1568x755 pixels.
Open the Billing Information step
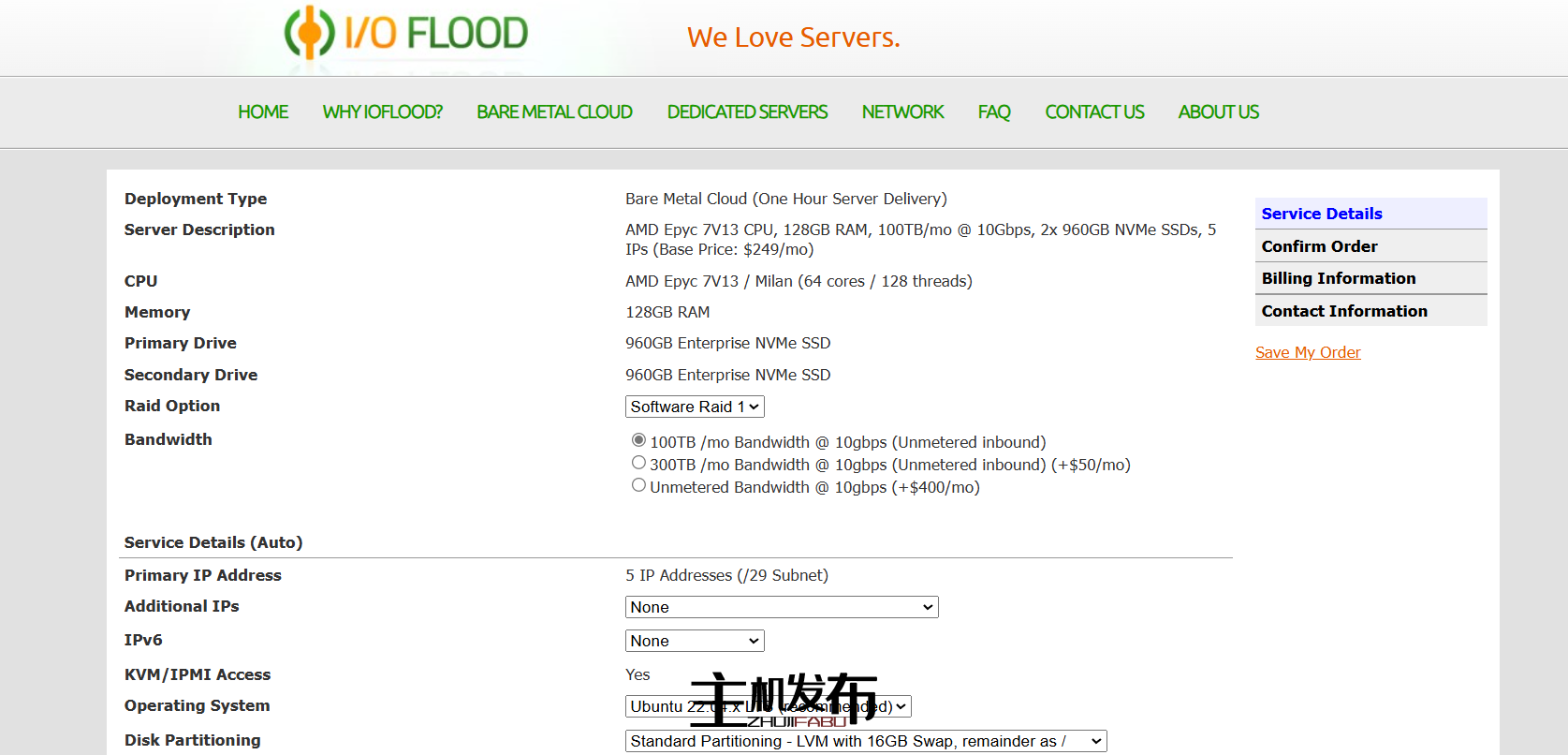(x=1338, y=278)
